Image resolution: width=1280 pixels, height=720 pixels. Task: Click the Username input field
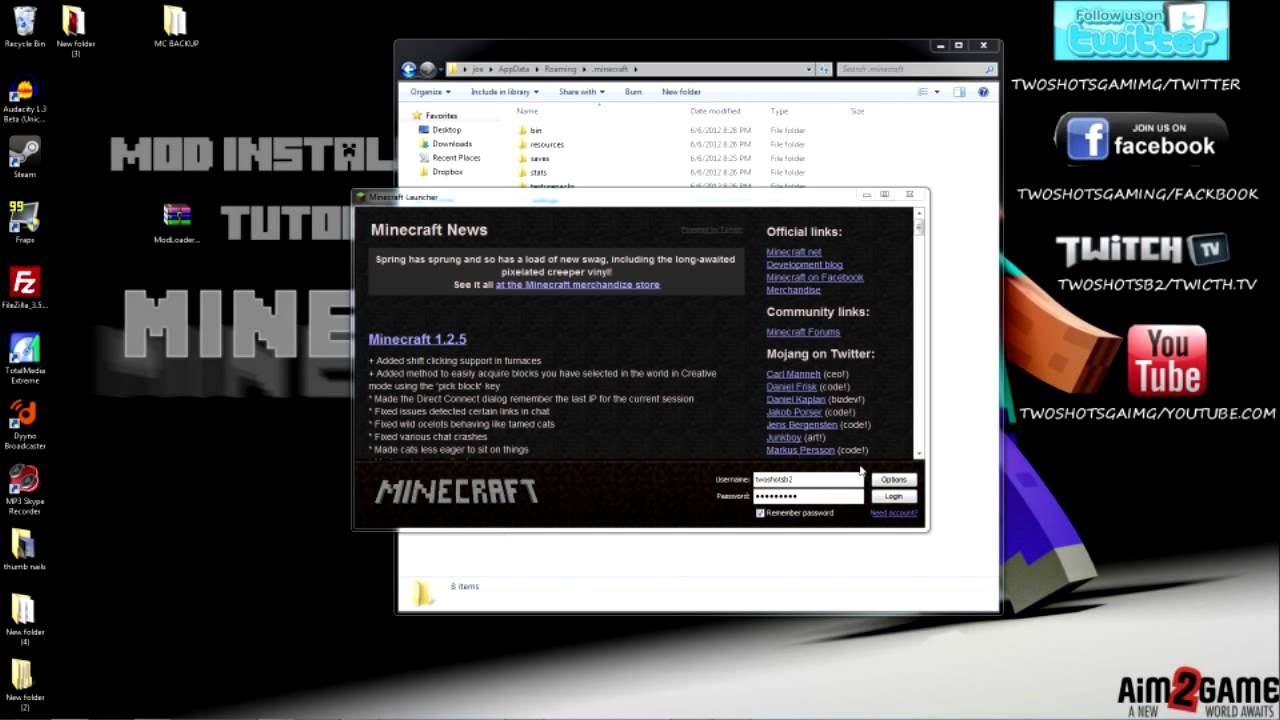point(808,479)
